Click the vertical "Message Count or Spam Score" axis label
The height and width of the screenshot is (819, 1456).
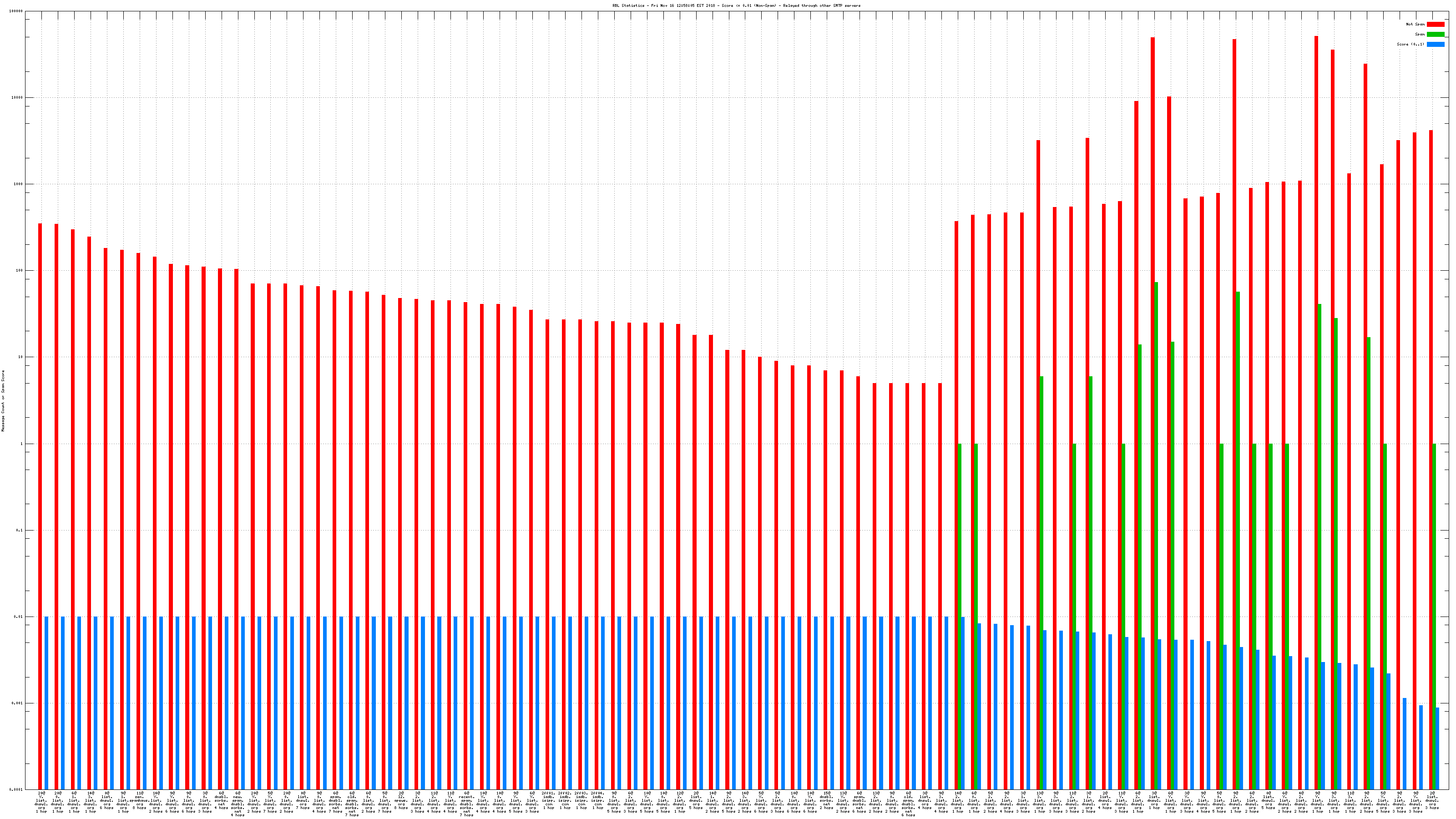(x=3, y=401)
